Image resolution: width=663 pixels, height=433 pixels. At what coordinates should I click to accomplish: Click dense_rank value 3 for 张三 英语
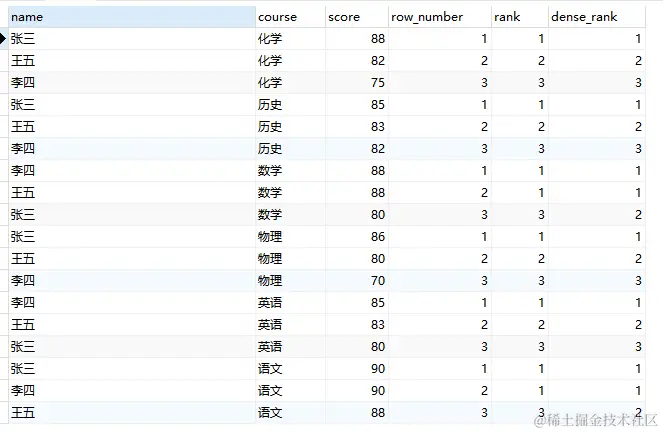click(x=597, y=347)
